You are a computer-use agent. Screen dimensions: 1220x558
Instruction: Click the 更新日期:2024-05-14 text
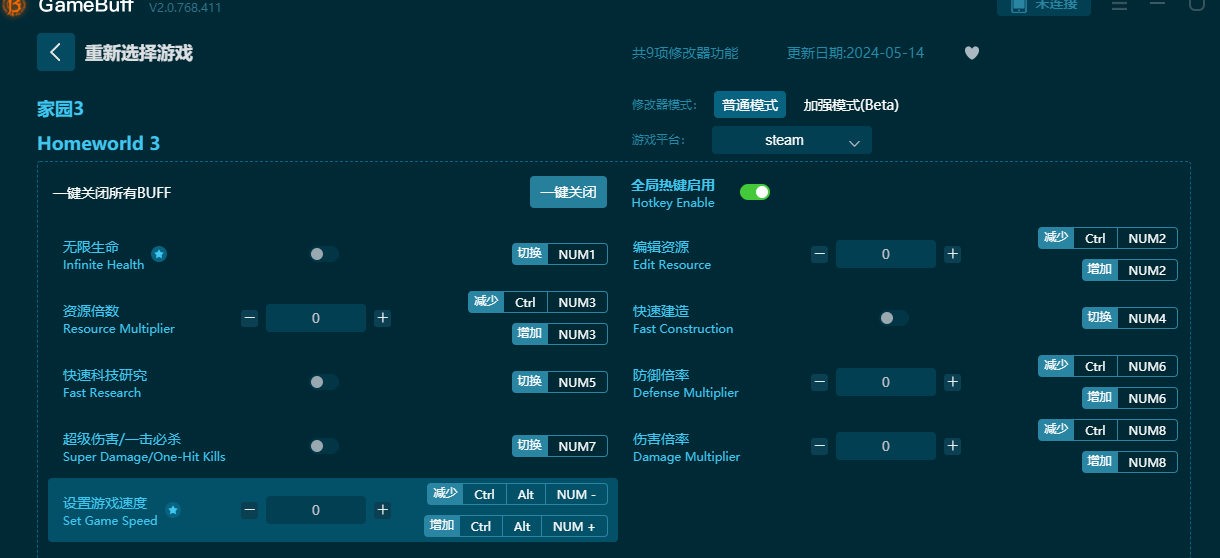pyautogui.click(x=855, y=53)
